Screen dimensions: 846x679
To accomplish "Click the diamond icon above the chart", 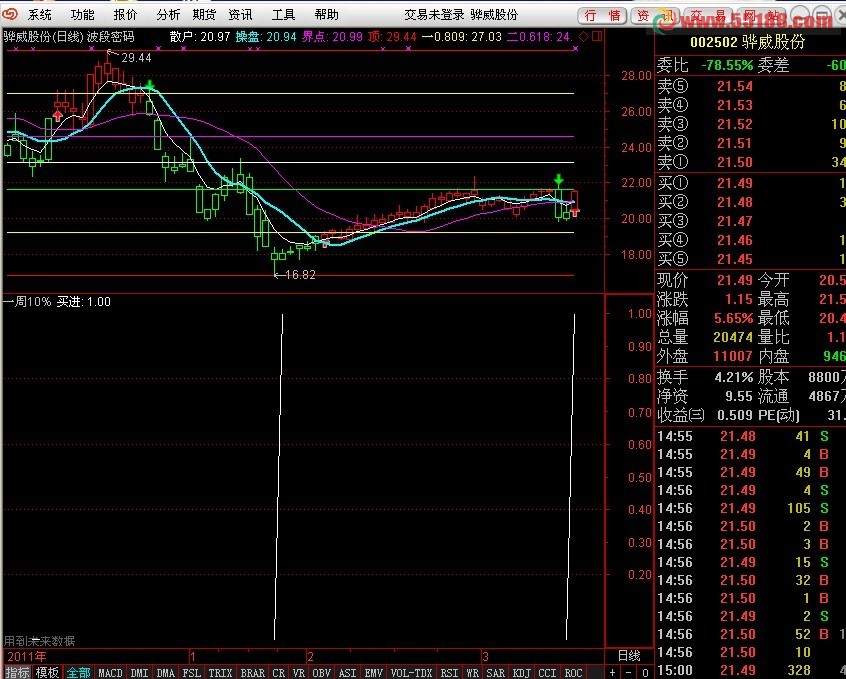I will (584, 36).
